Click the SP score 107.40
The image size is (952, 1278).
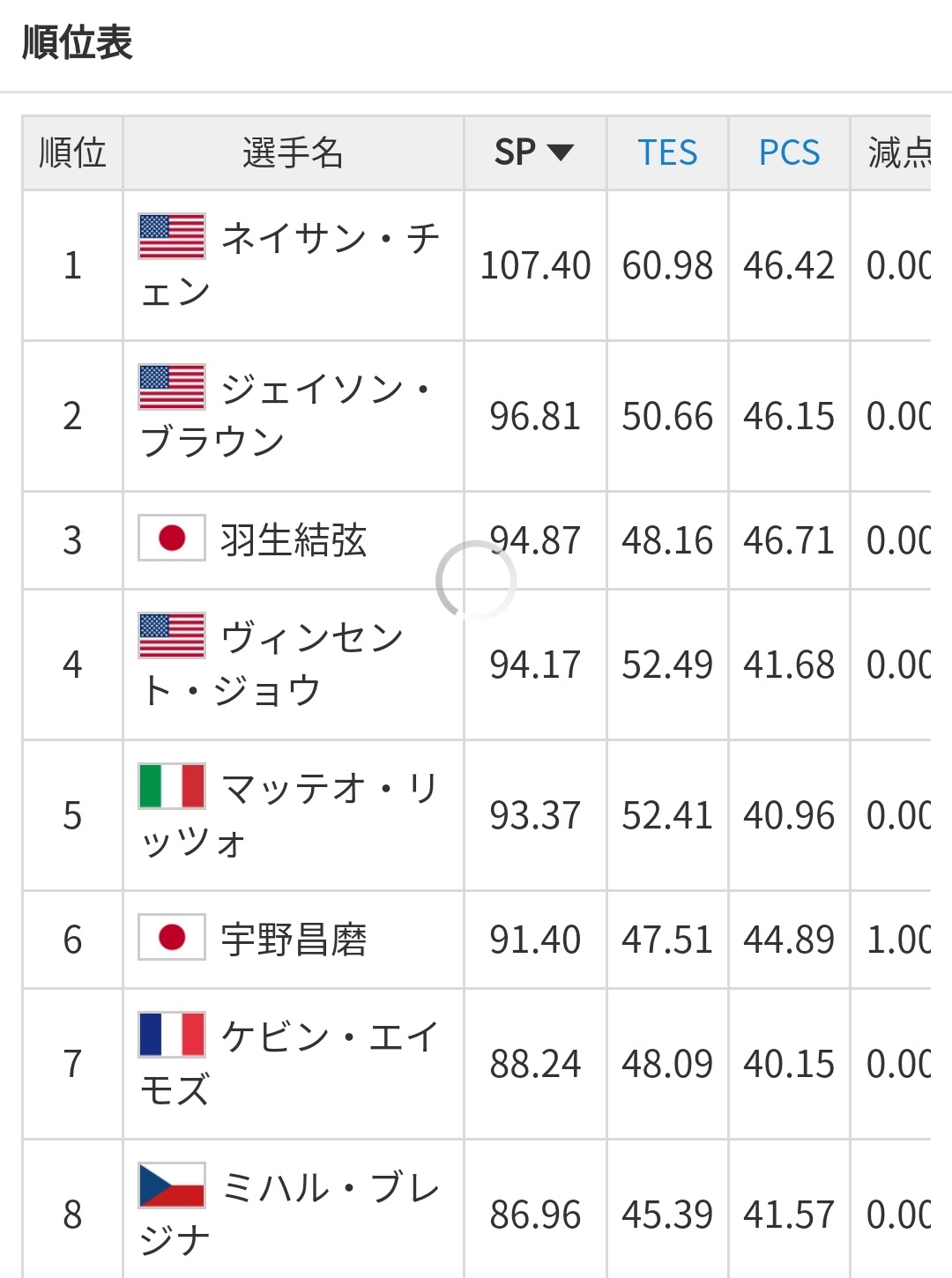[535, 265]
